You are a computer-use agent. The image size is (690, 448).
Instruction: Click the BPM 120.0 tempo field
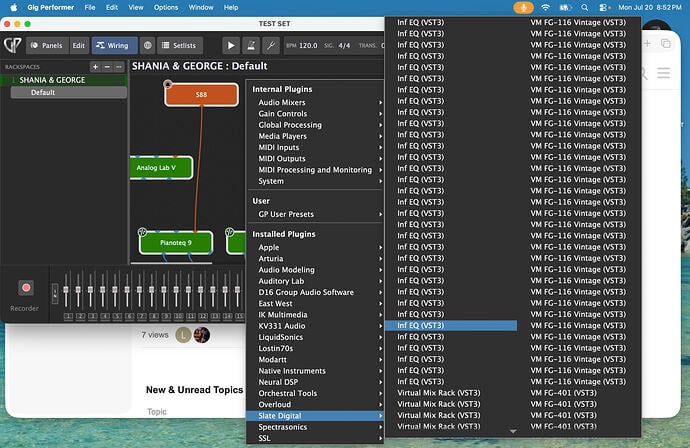302,45
